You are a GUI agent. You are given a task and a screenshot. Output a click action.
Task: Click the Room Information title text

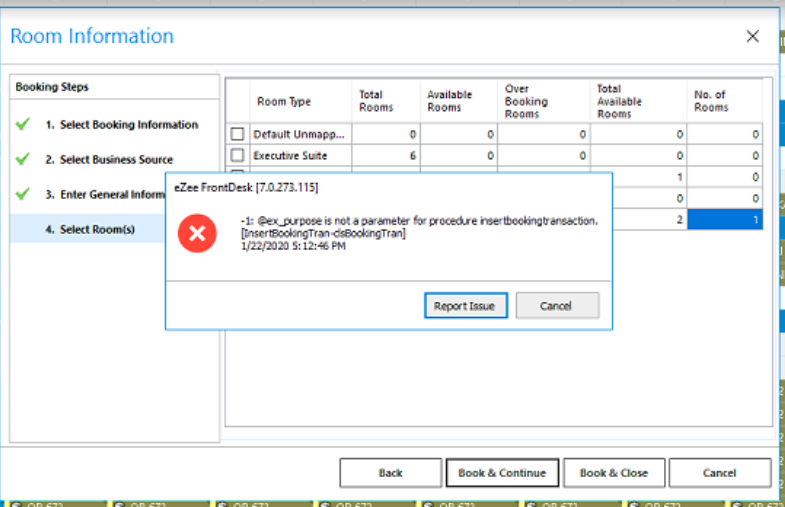coord(92,36)
